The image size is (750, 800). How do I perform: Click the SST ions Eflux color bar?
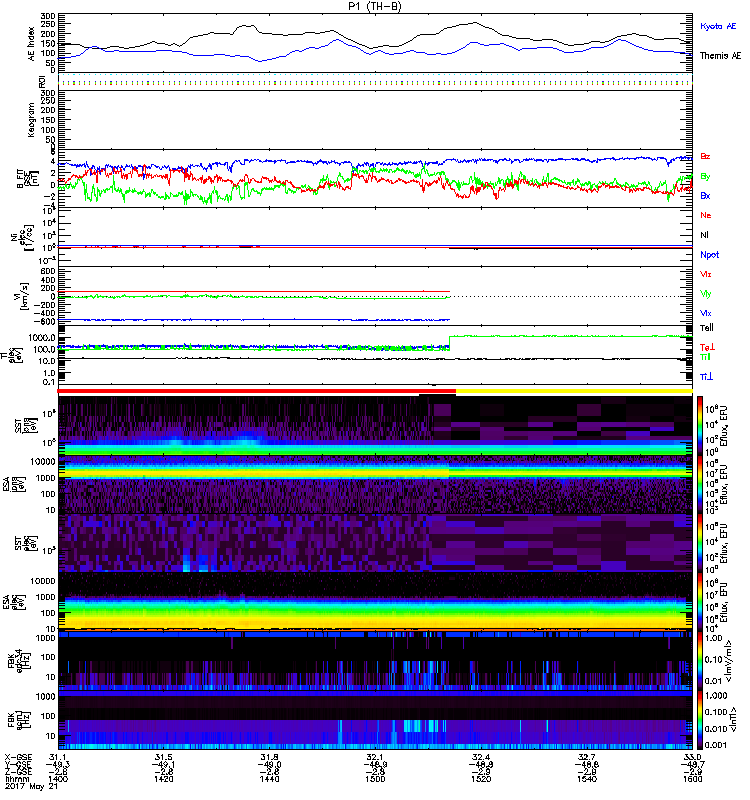click(700, 426)
